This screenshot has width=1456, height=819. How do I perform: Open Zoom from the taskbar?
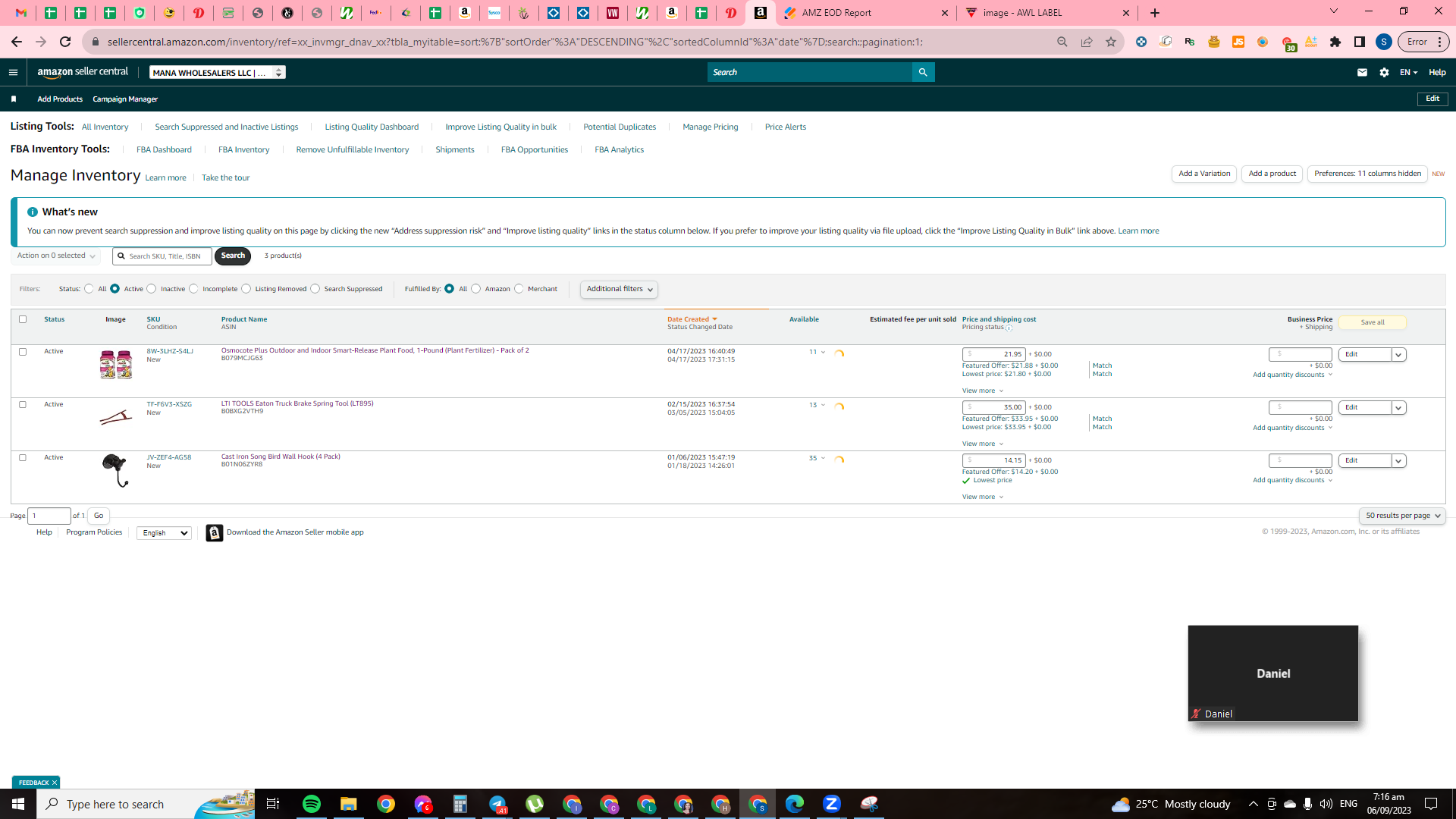pos(832,804)
